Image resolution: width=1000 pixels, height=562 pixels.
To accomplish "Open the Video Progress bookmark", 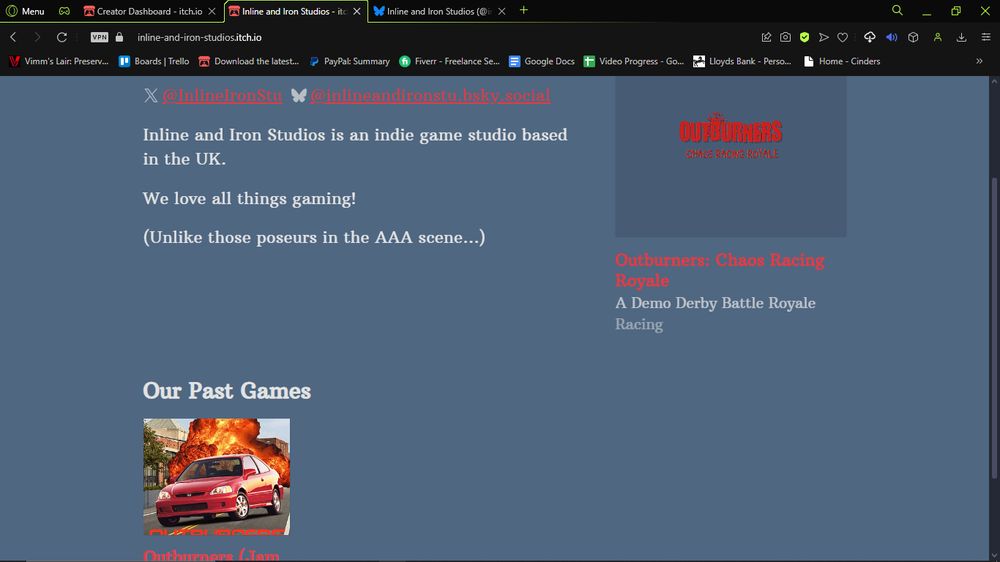I will click(633, 61).
